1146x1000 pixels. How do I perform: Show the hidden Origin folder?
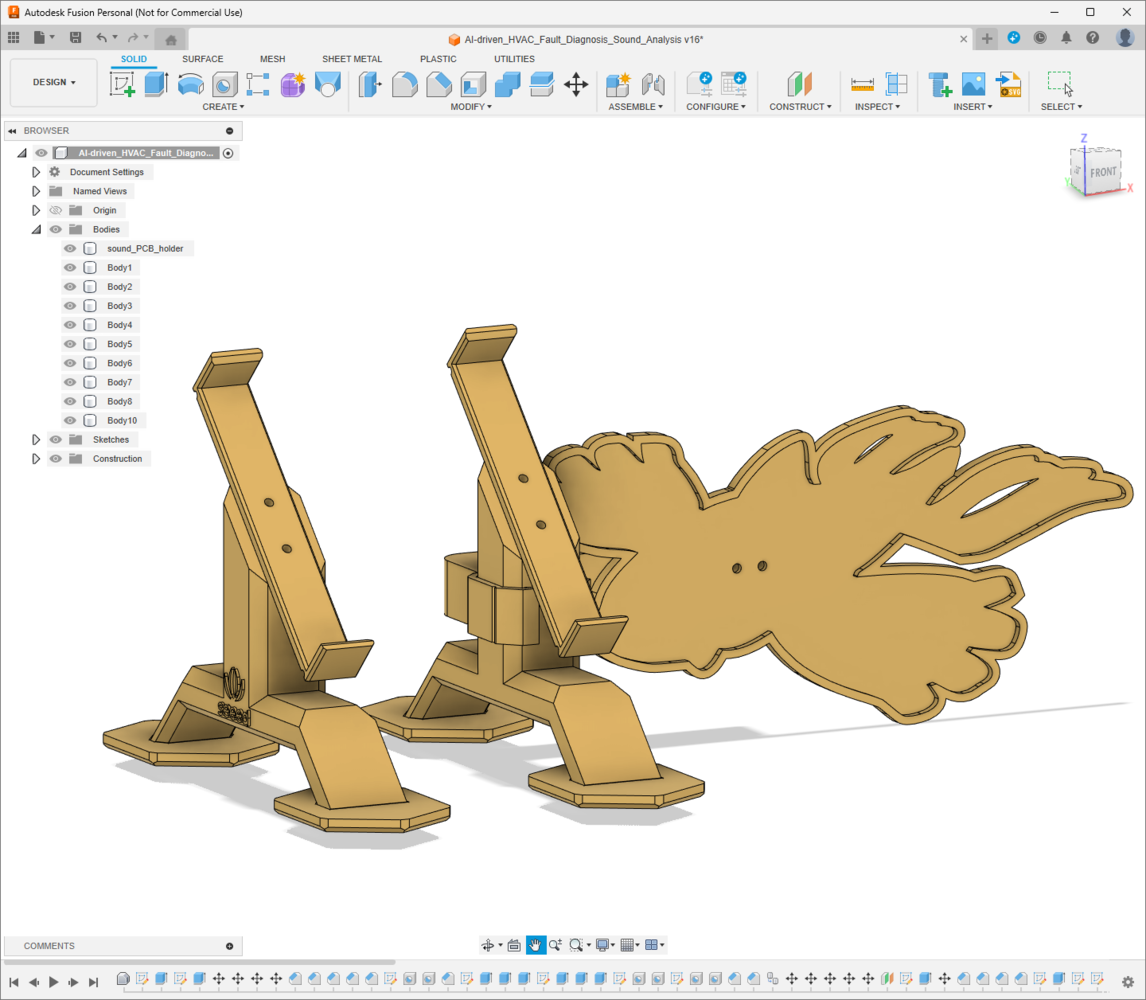(56, 211)
